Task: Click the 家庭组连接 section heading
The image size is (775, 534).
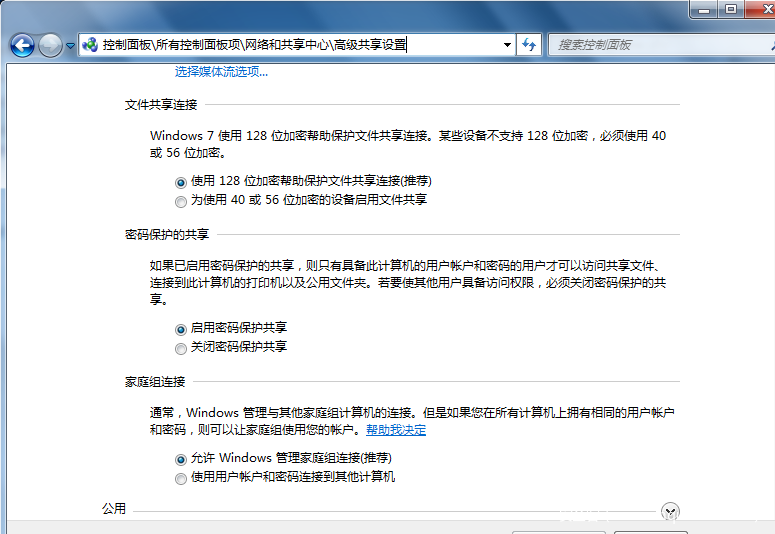Action: pos(155,381)
